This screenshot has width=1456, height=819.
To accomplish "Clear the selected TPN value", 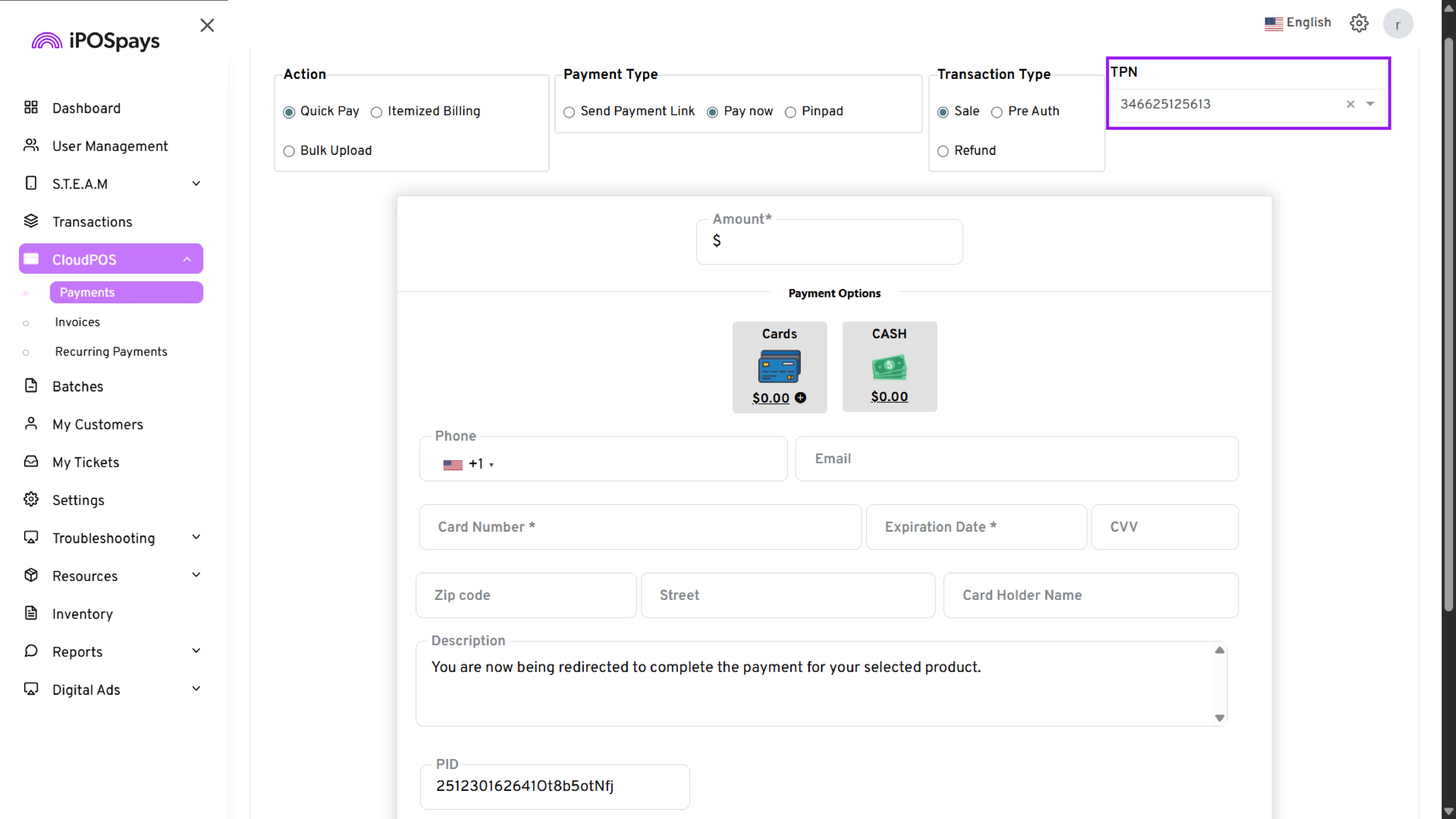I will pyautogui.click(x=1350, y=104).
